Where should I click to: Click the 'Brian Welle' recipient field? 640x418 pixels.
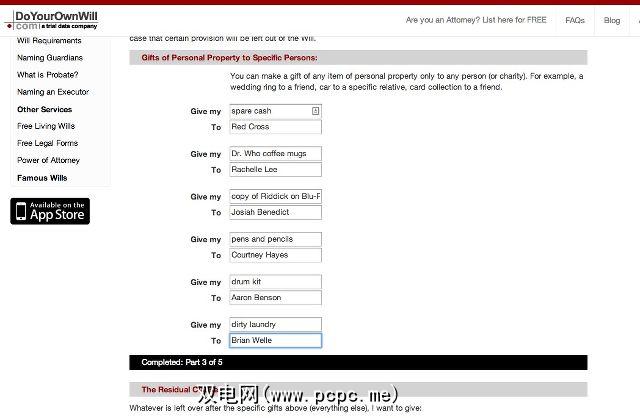276,340
